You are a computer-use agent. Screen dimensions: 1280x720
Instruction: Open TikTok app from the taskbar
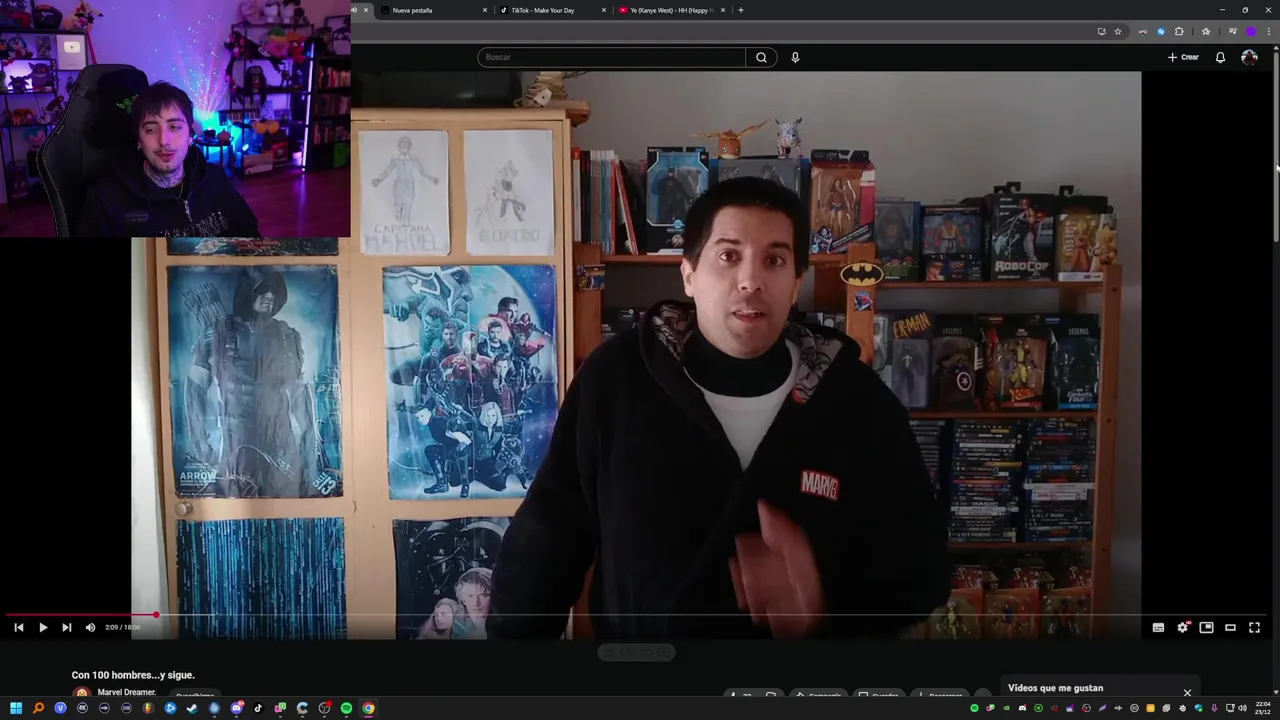[x=258, y=708]
